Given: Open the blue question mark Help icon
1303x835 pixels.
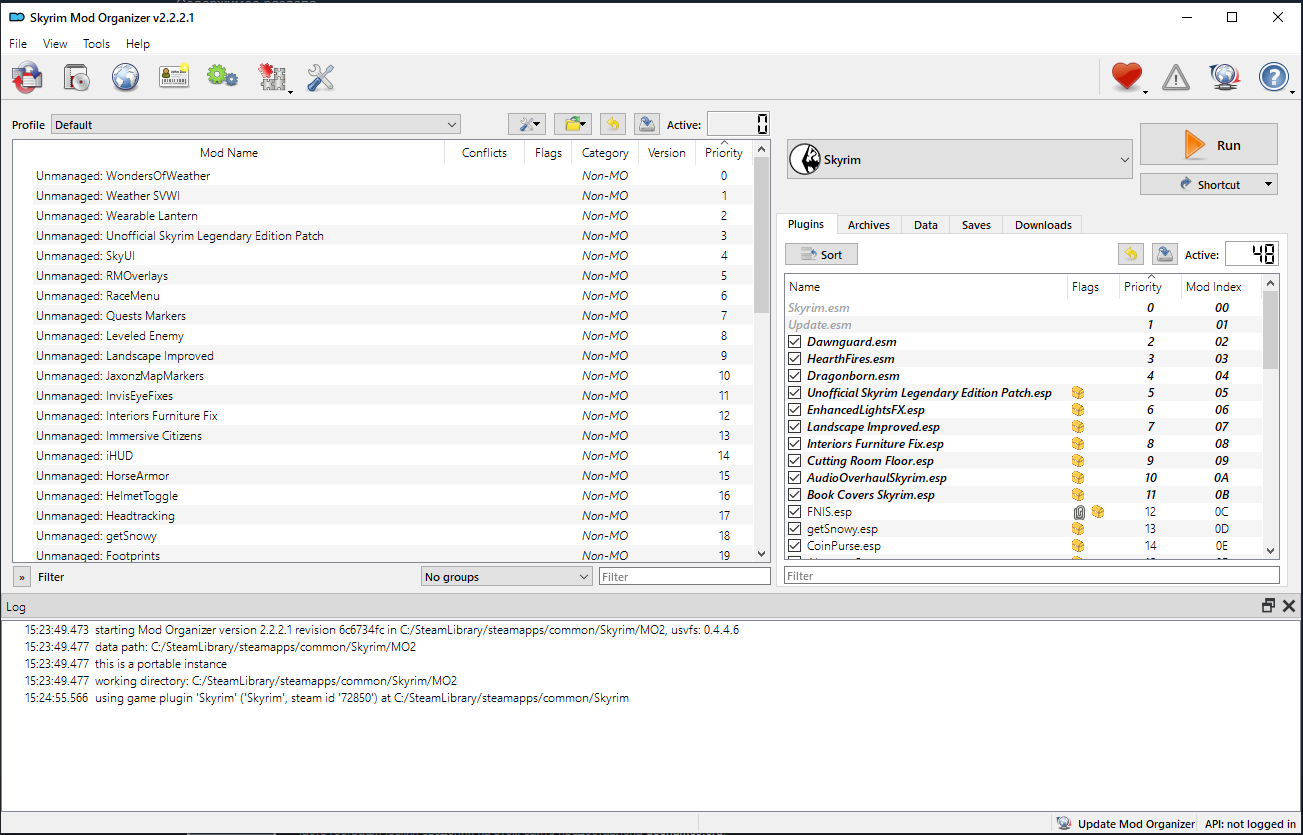Looking at the screenshot, I should [1274, 77].
